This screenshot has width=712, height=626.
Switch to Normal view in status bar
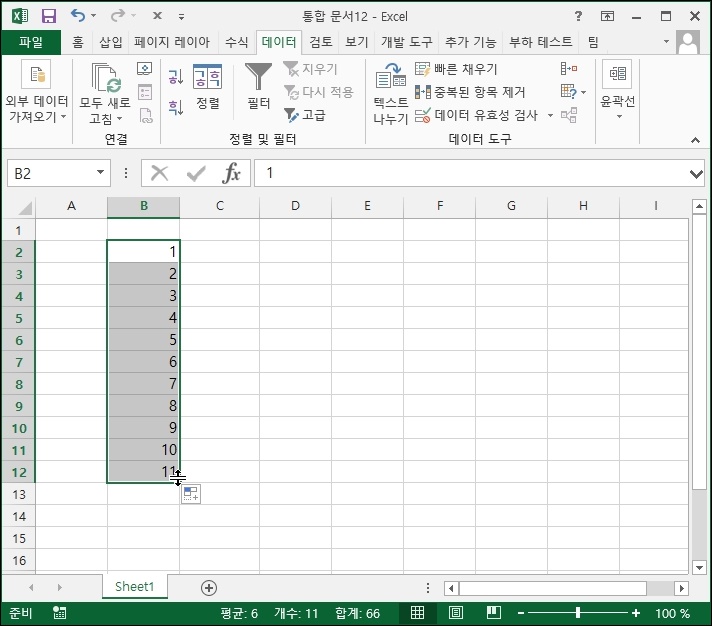click(417, 613)
